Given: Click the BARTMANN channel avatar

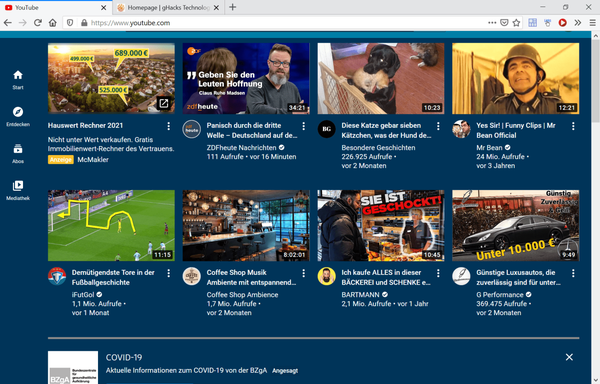Looking at the screenshot, I should (326, 277).
